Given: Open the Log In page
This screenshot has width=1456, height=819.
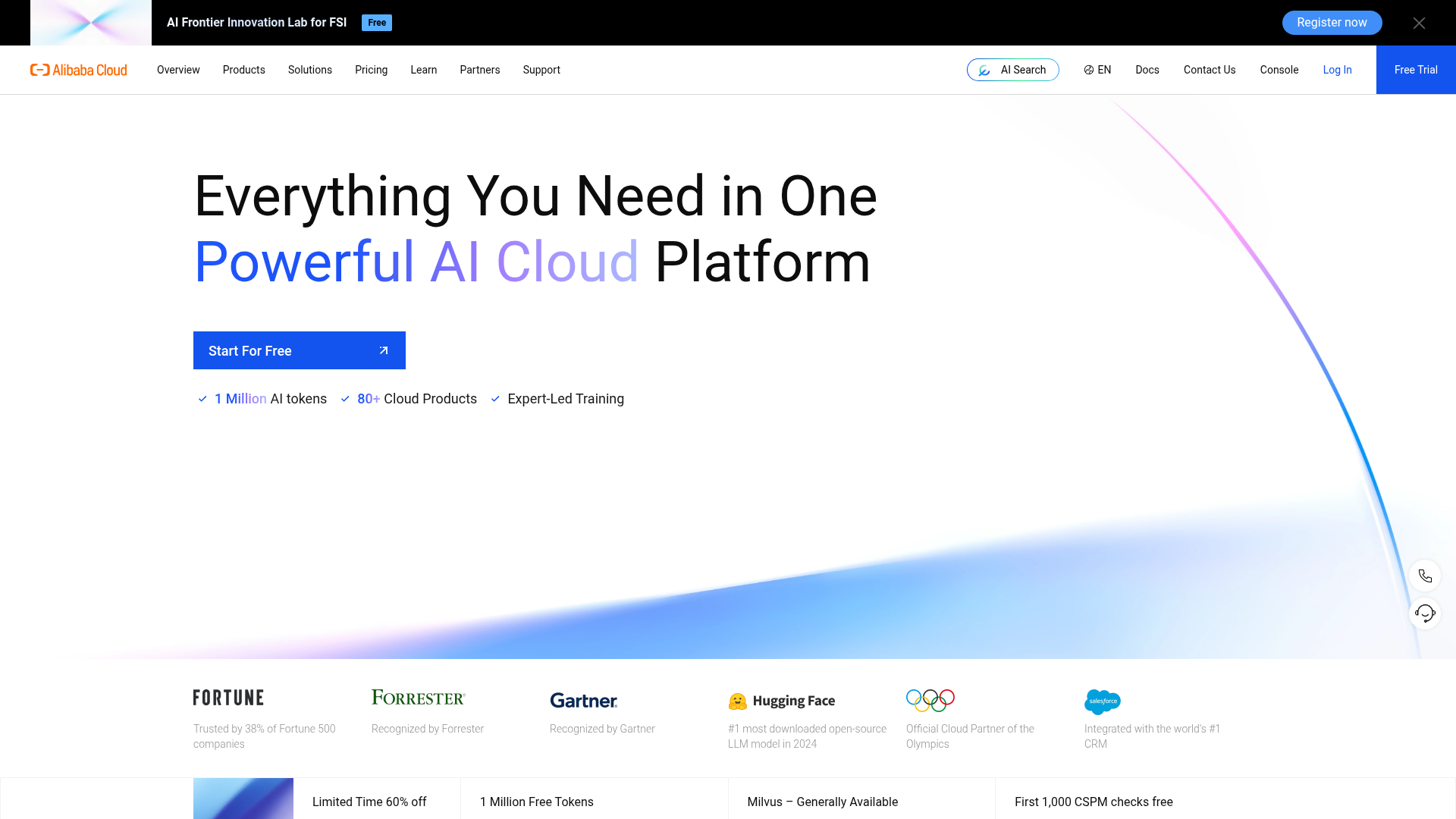Looking at the screenshot, I should pyautogui.click(x=1337, y=70).
